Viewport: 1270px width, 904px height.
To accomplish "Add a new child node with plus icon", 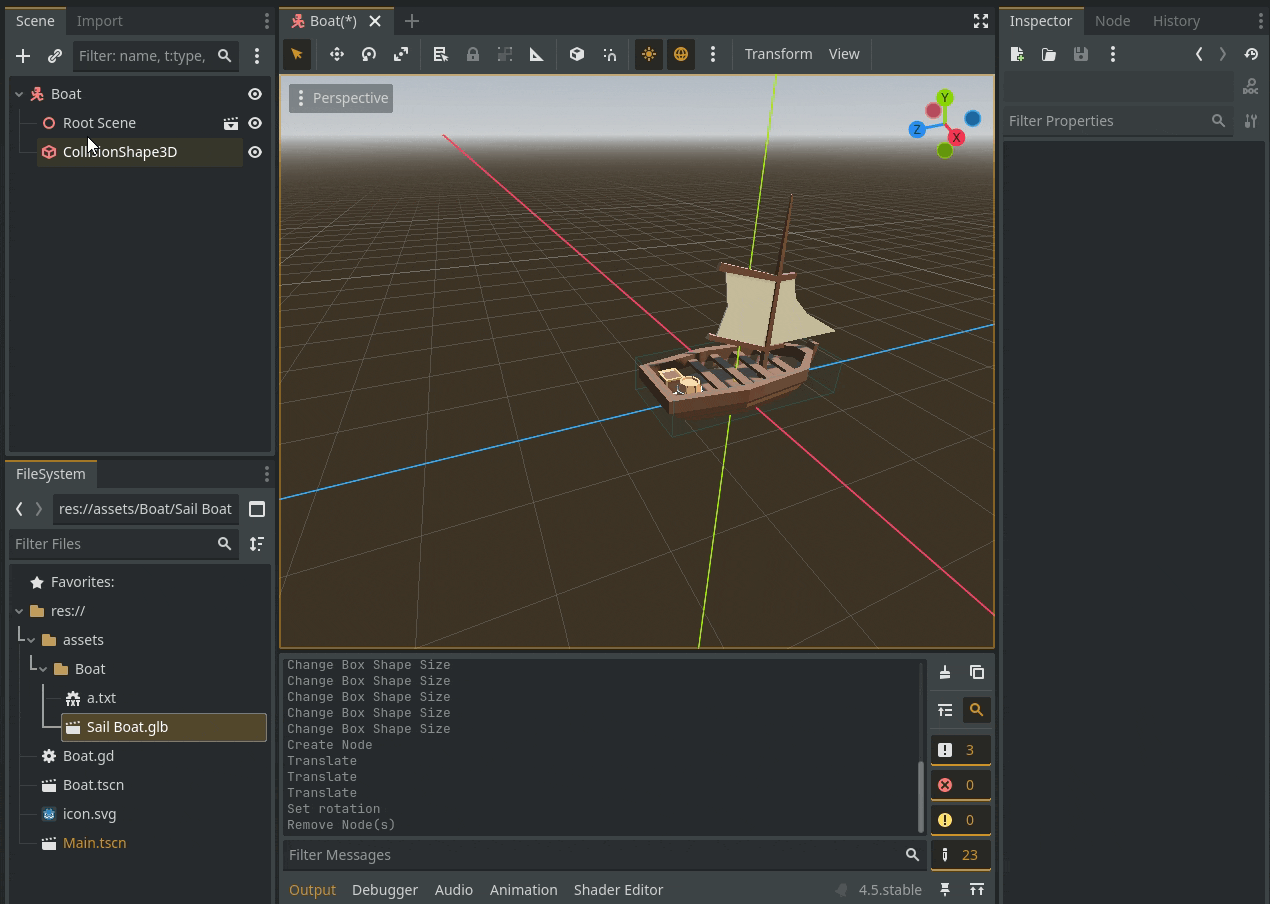I will click(x=23, y=56).
